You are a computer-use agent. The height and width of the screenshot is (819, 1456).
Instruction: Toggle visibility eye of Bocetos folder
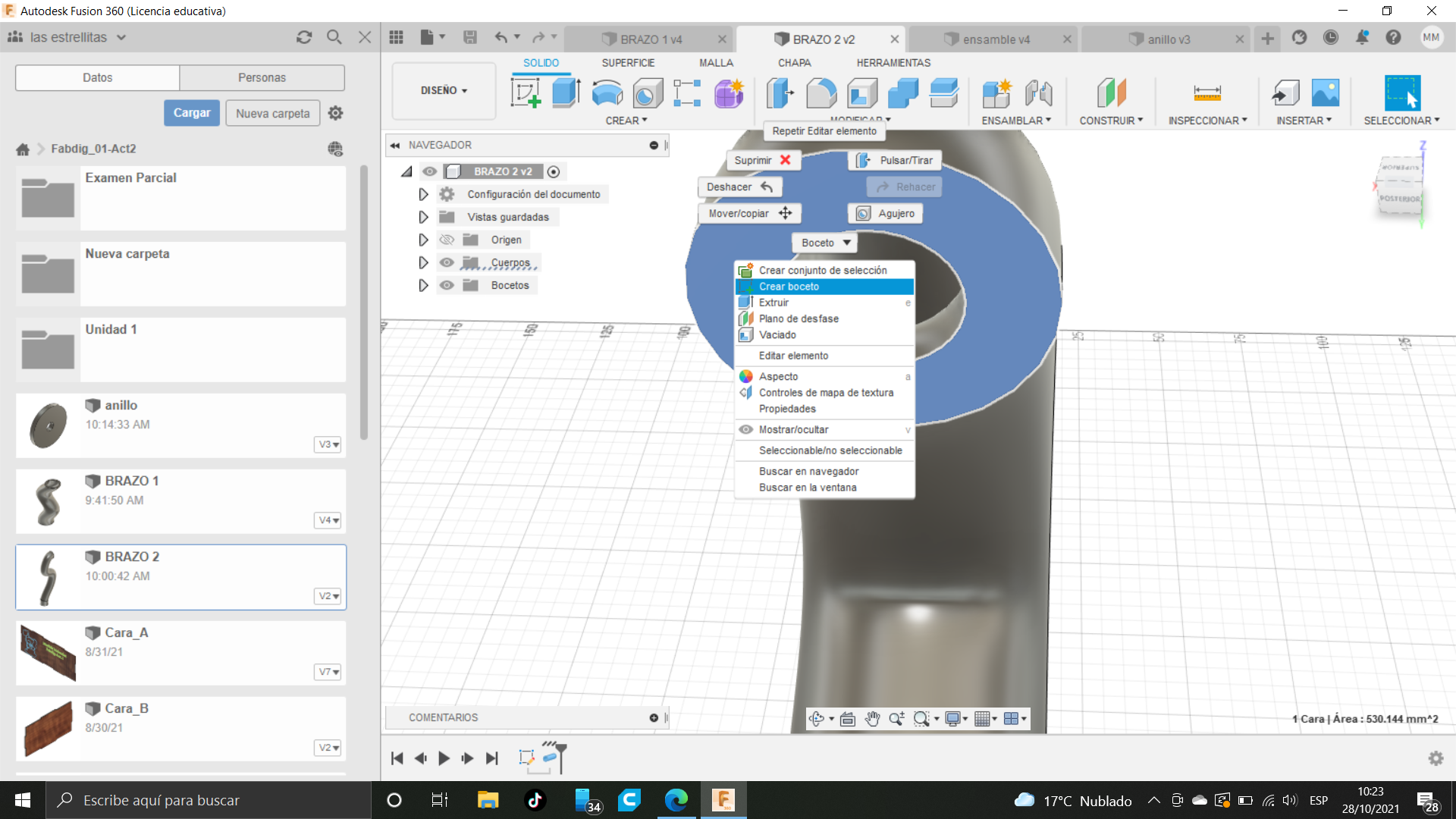[447, 285]
